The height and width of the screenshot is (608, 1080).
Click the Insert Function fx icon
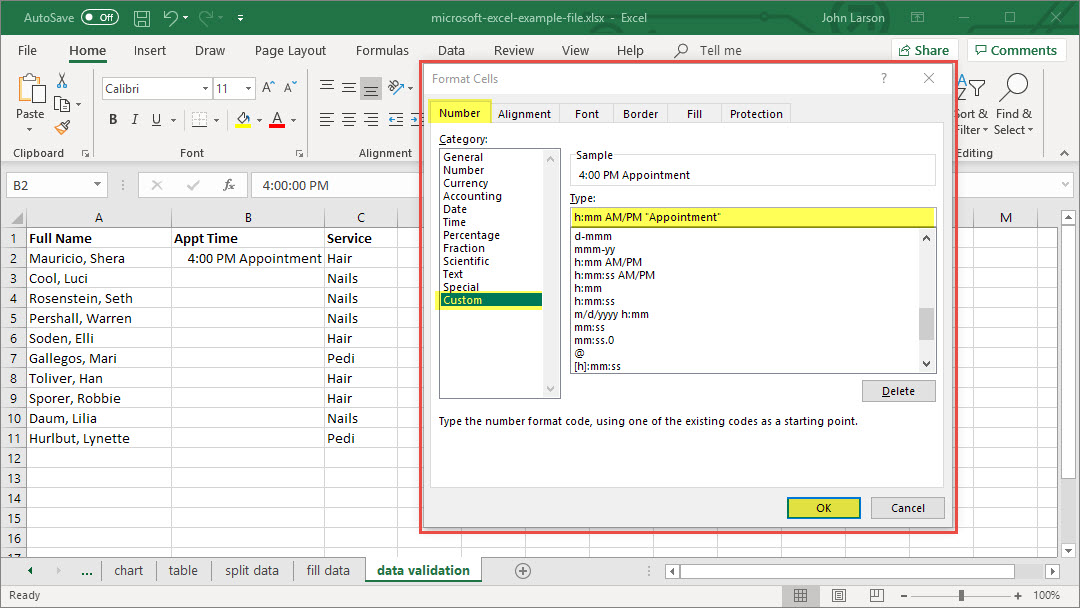point(229,185)
